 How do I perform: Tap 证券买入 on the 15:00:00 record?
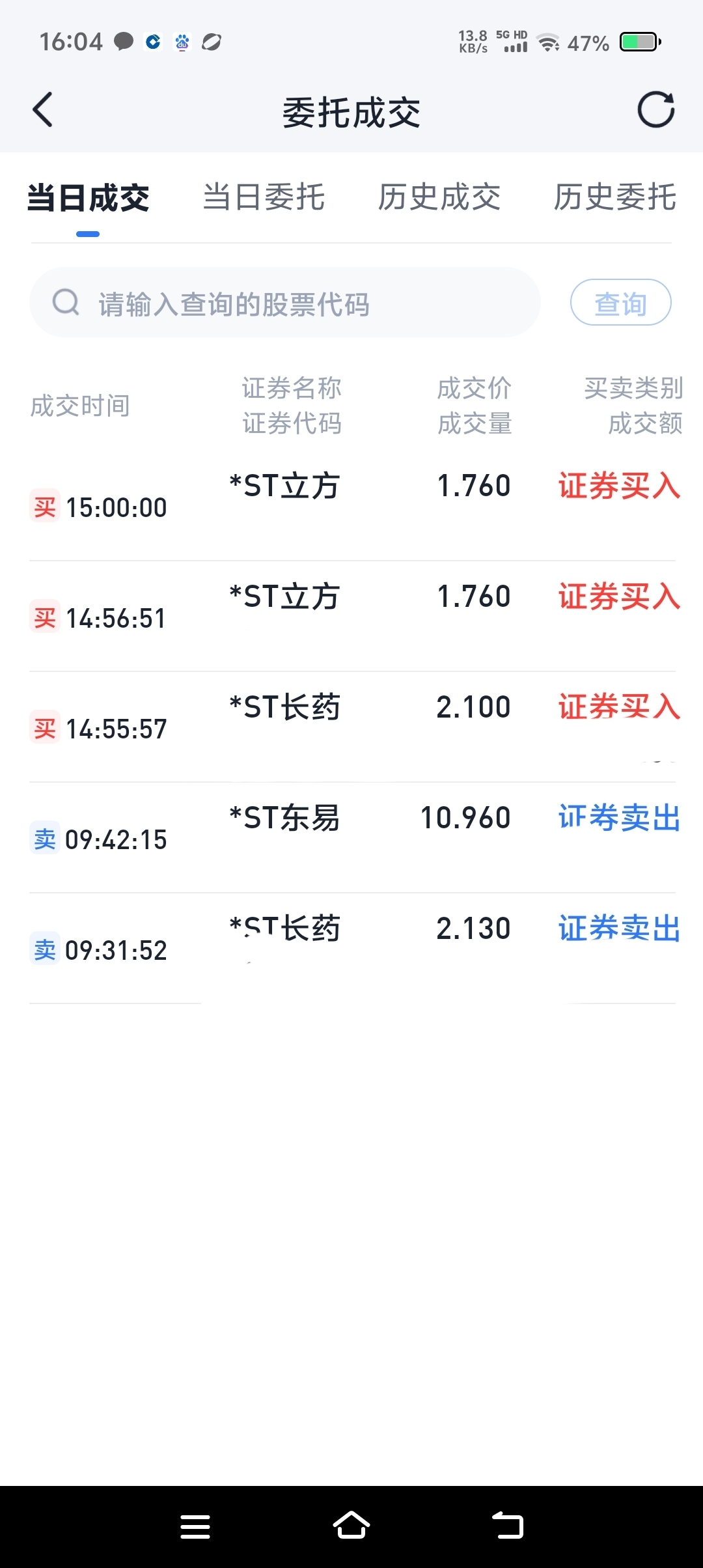619,486
